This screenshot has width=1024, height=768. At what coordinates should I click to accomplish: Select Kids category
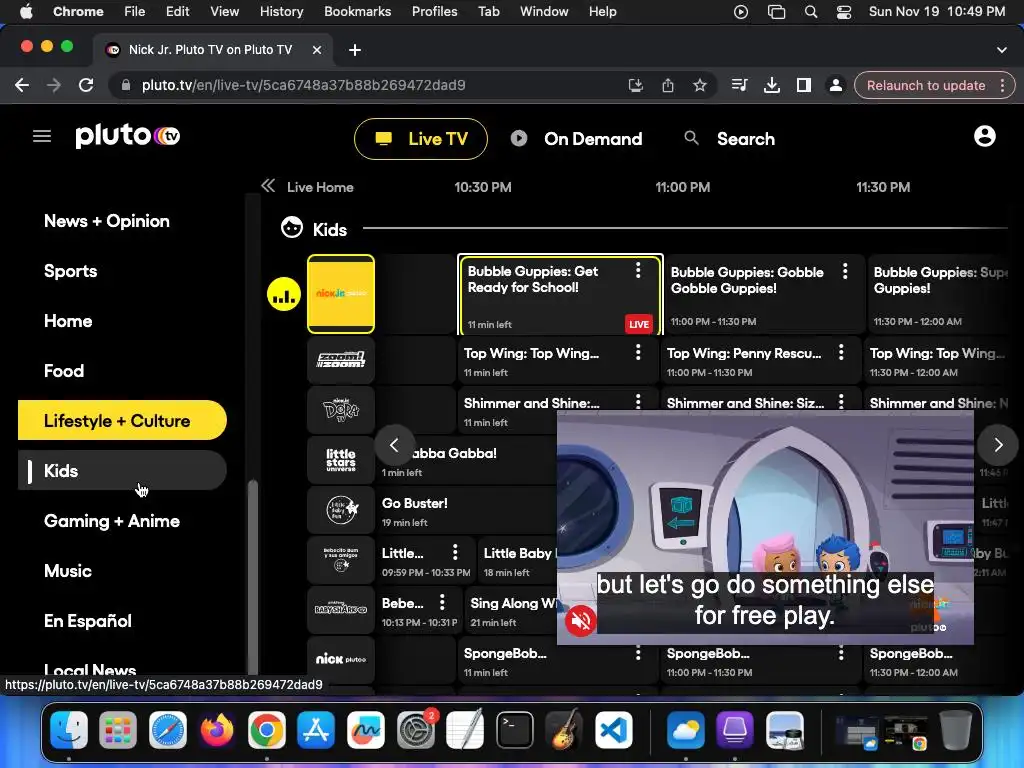(122, 470)
